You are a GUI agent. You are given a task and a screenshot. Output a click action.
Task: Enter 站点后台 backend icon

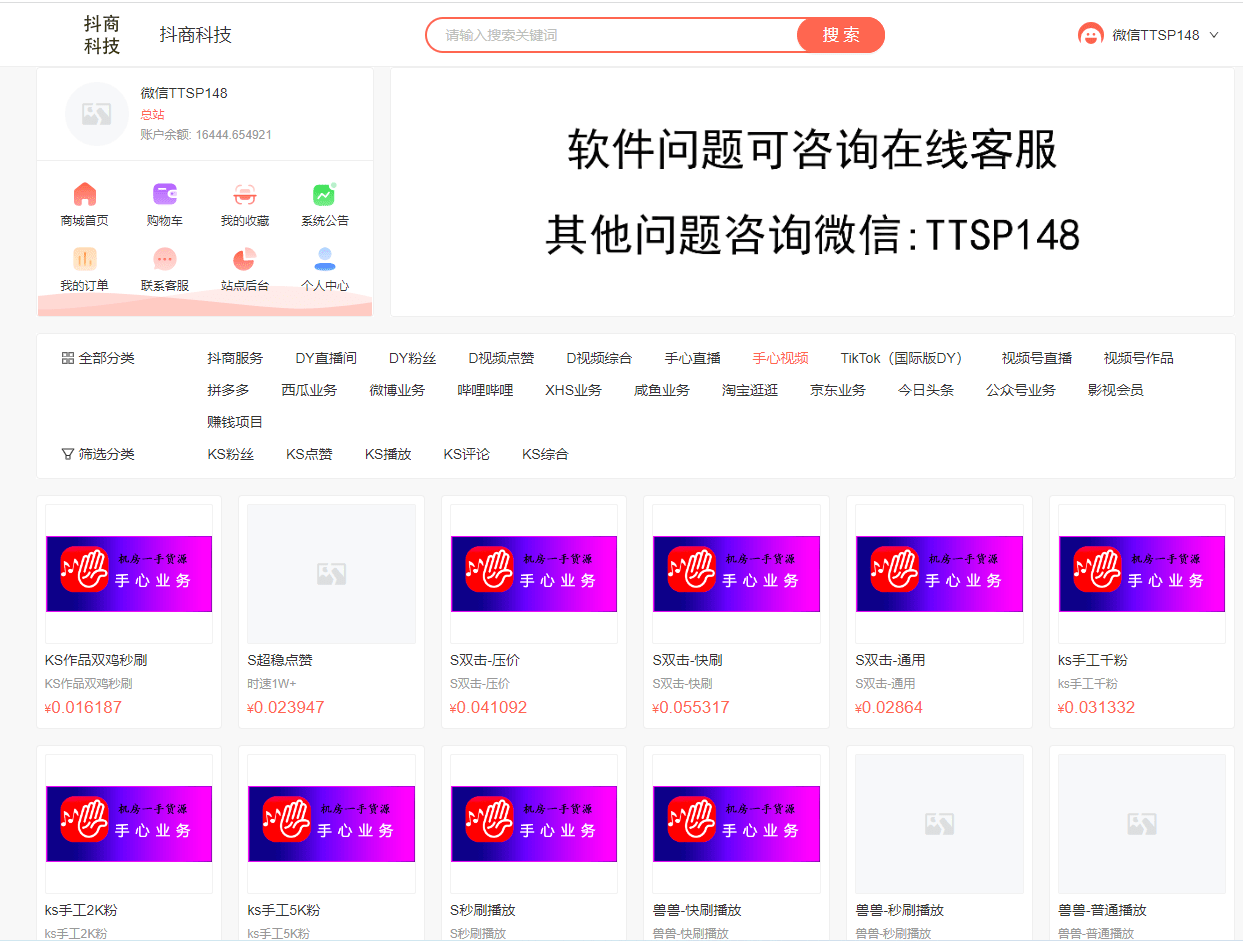[x=243, y=262]
